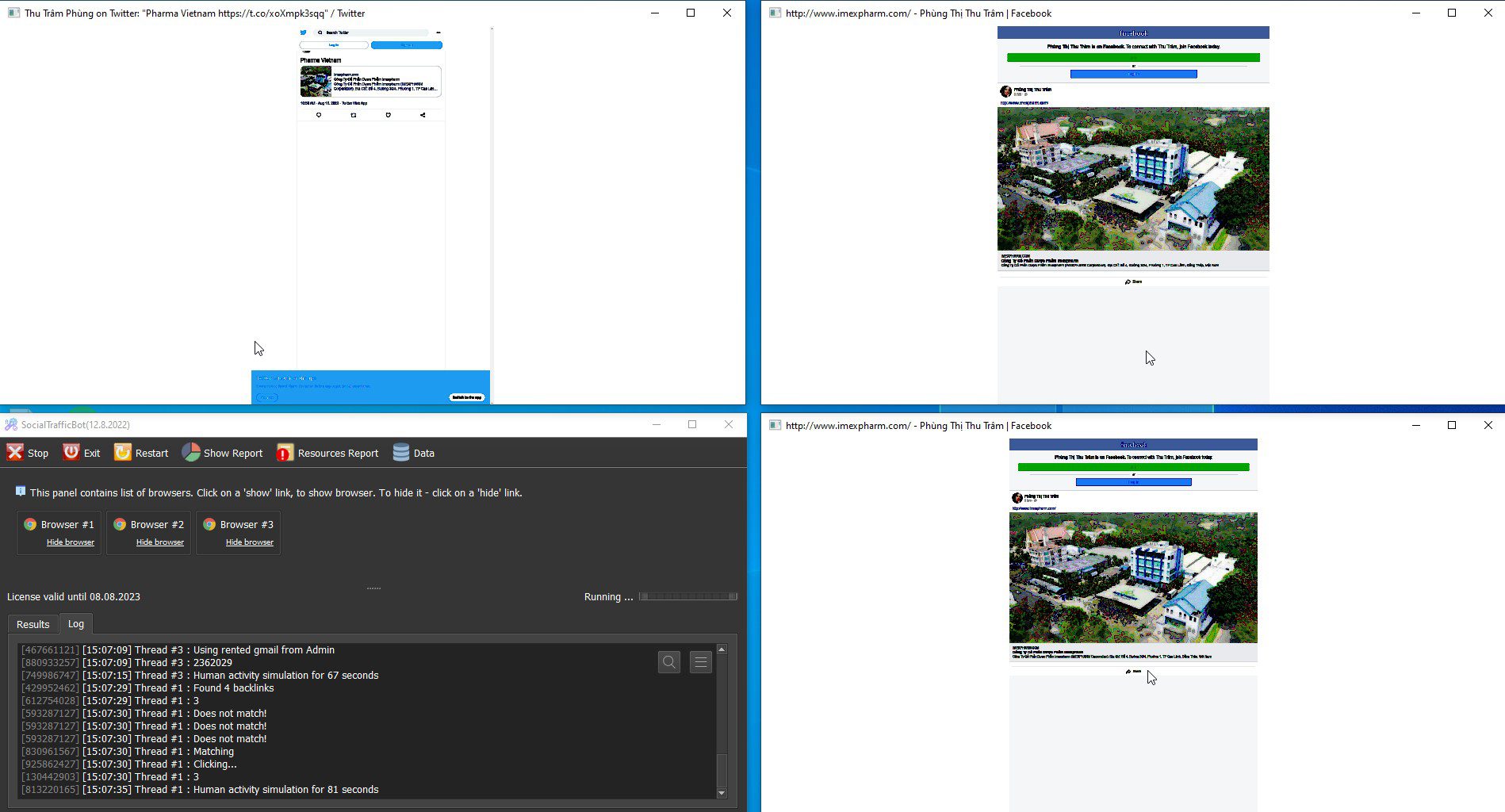Open Resources Report alert icon
This screenshot has height=812, width=1505.
[x=285, y=453]
